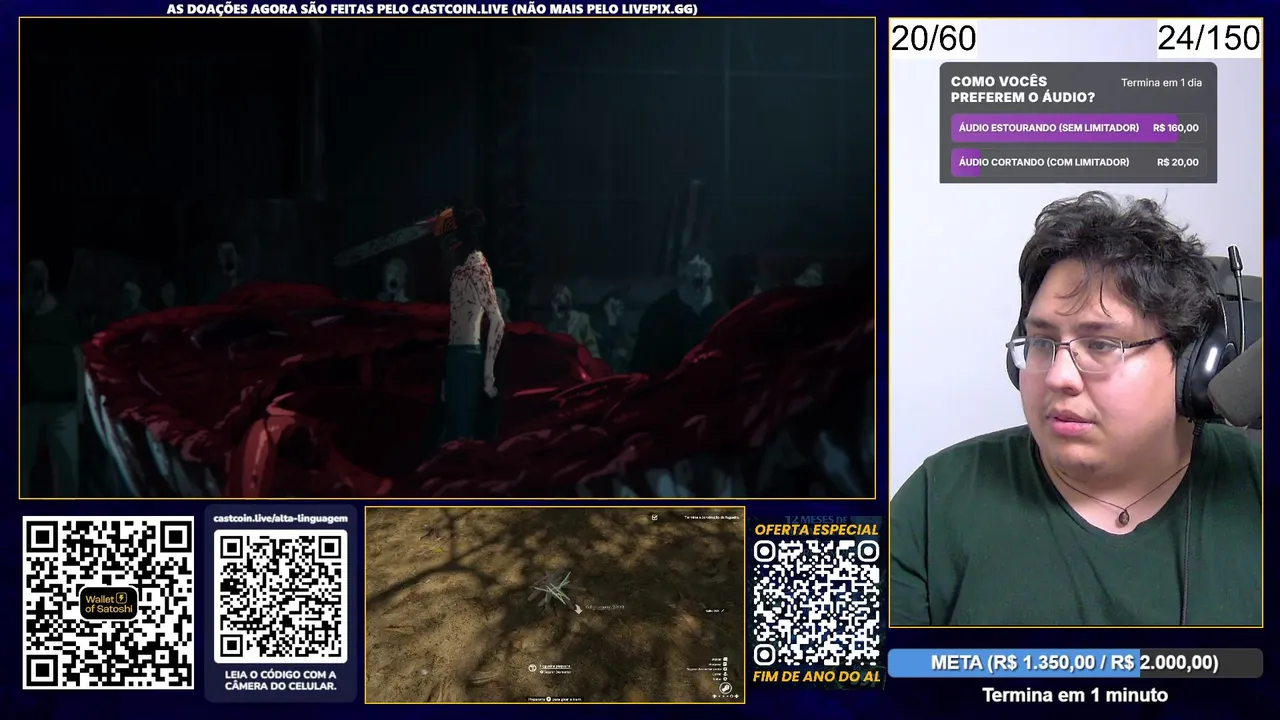Click the 'Termina em 1 dia' poll timer

tap(1161, 83)
